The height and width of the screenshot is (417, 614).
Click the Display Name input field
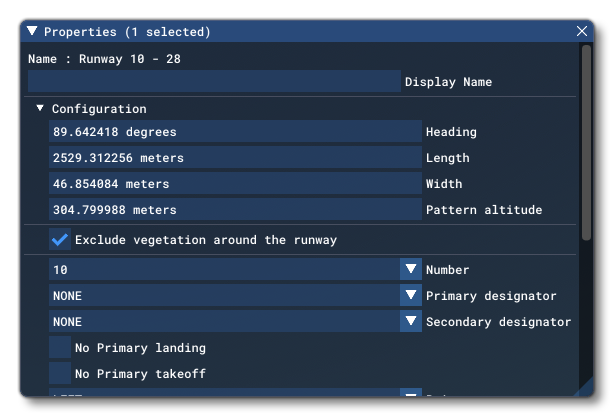[x=214, y=81]
